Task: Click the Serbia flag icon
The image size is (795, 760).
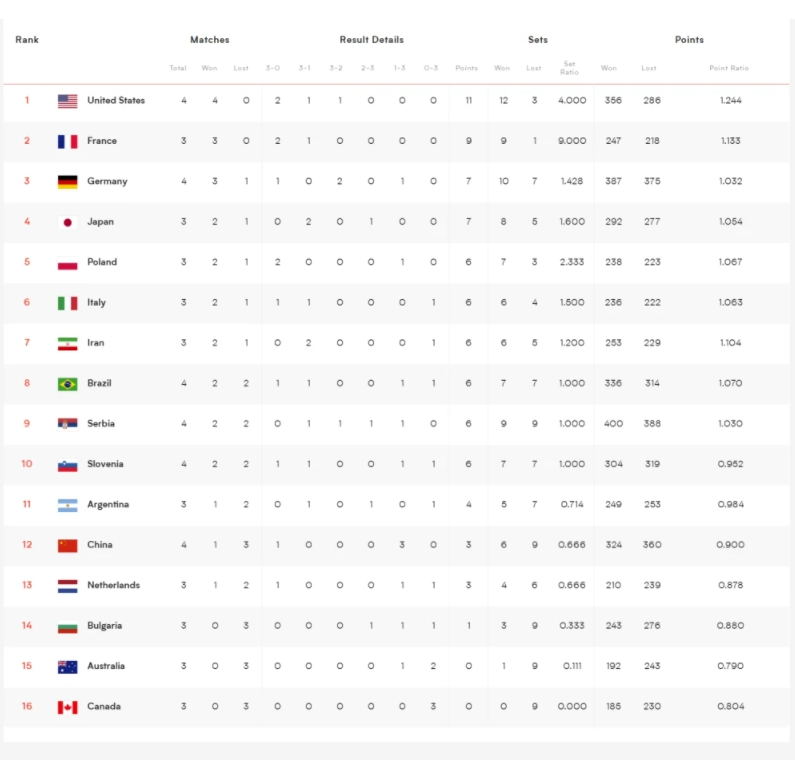Action: (67, 424)
